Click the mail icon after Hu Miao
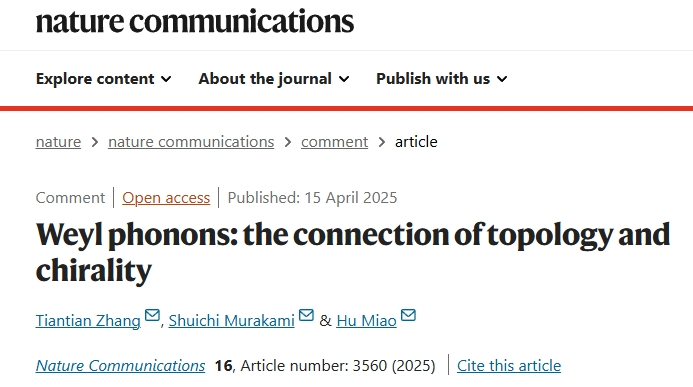The image size is (693, 387). coord(408,315)
